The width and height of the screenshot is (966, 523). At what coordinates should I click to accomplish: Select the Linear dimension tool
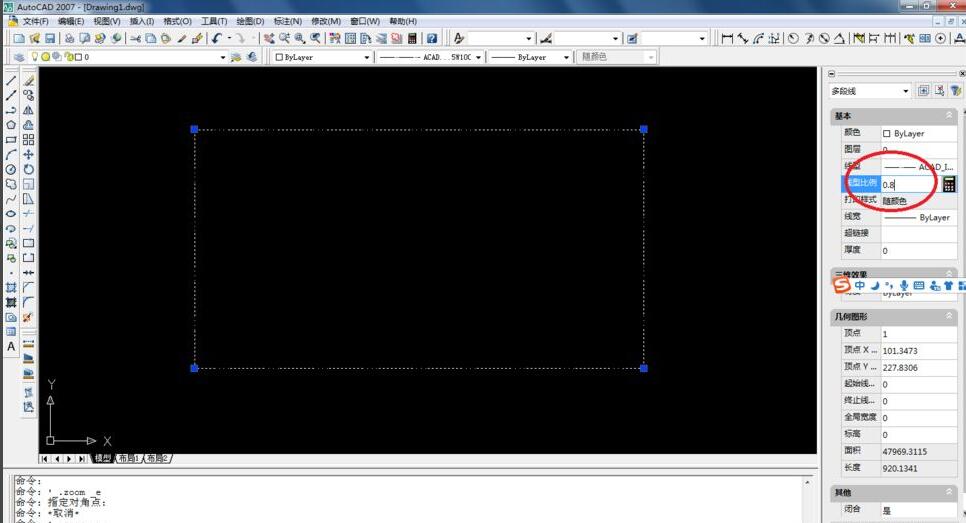727,38
